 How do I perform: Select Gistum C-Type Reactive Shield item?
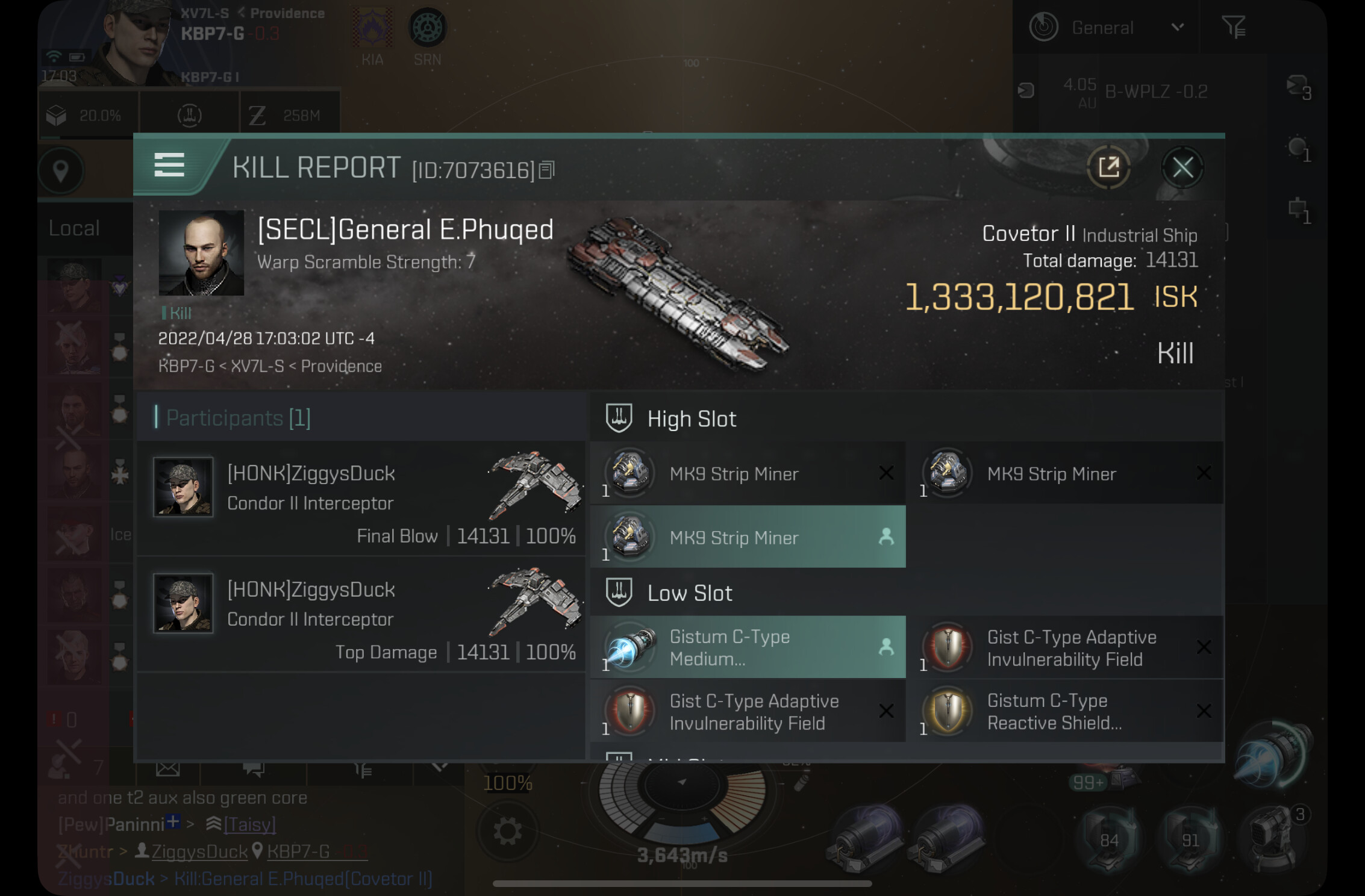(x=1066, y=711)
